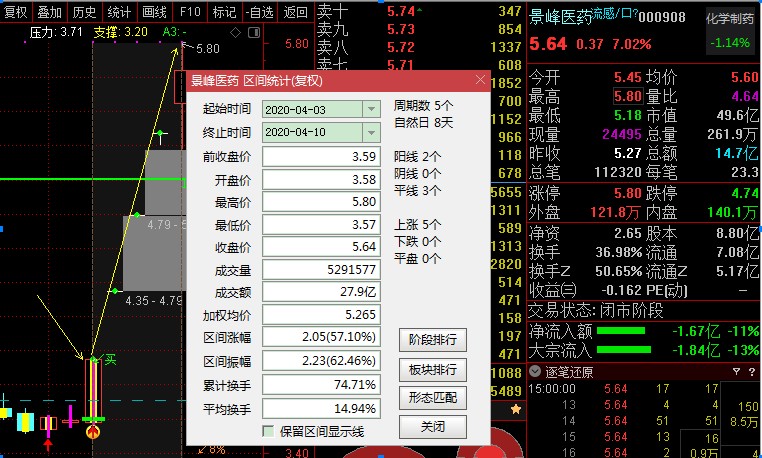Click the red up-arrow marker under candle

click(48, 444)
